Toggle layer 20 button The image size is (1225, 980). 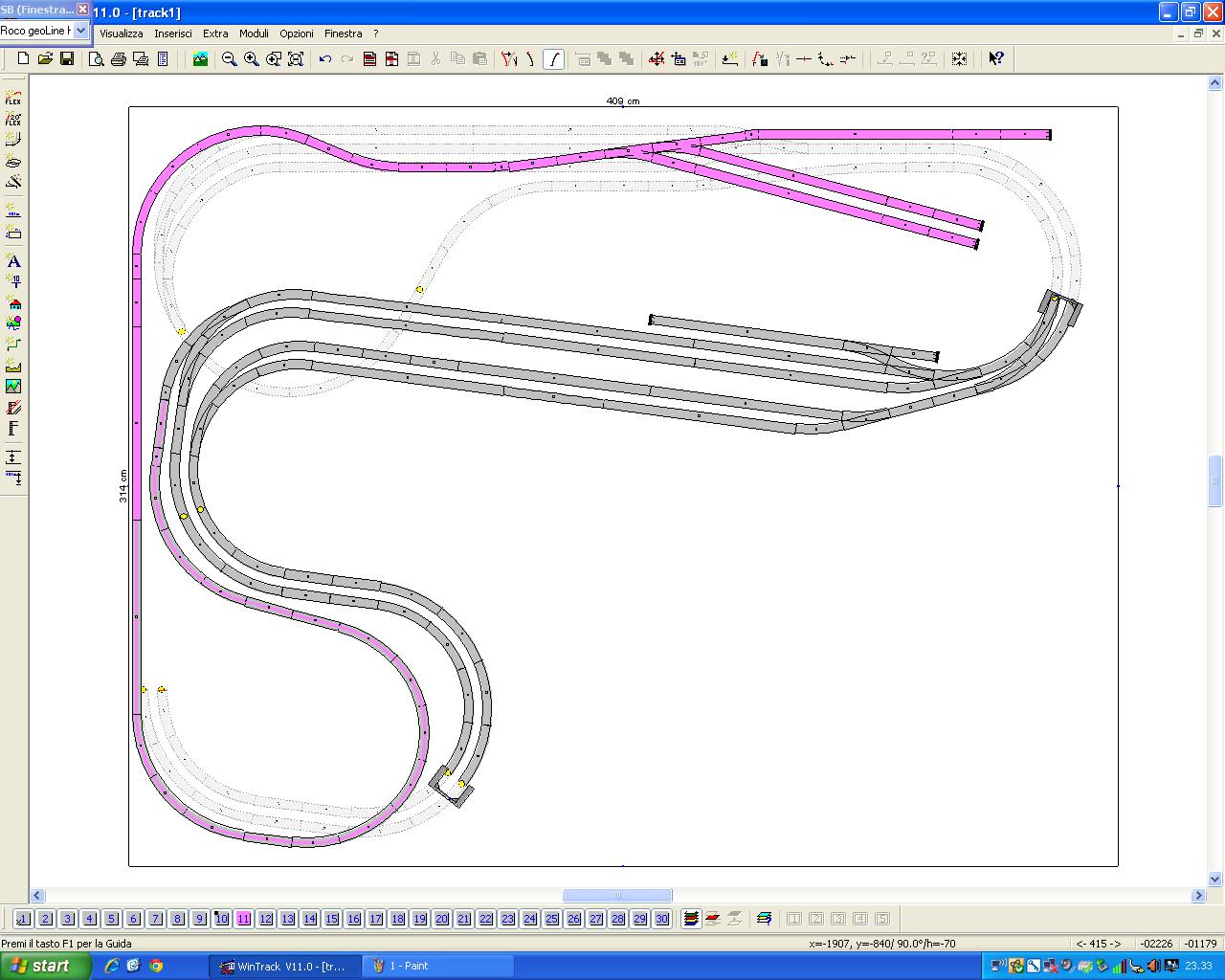pyautogui.click(x=441, y=919)
